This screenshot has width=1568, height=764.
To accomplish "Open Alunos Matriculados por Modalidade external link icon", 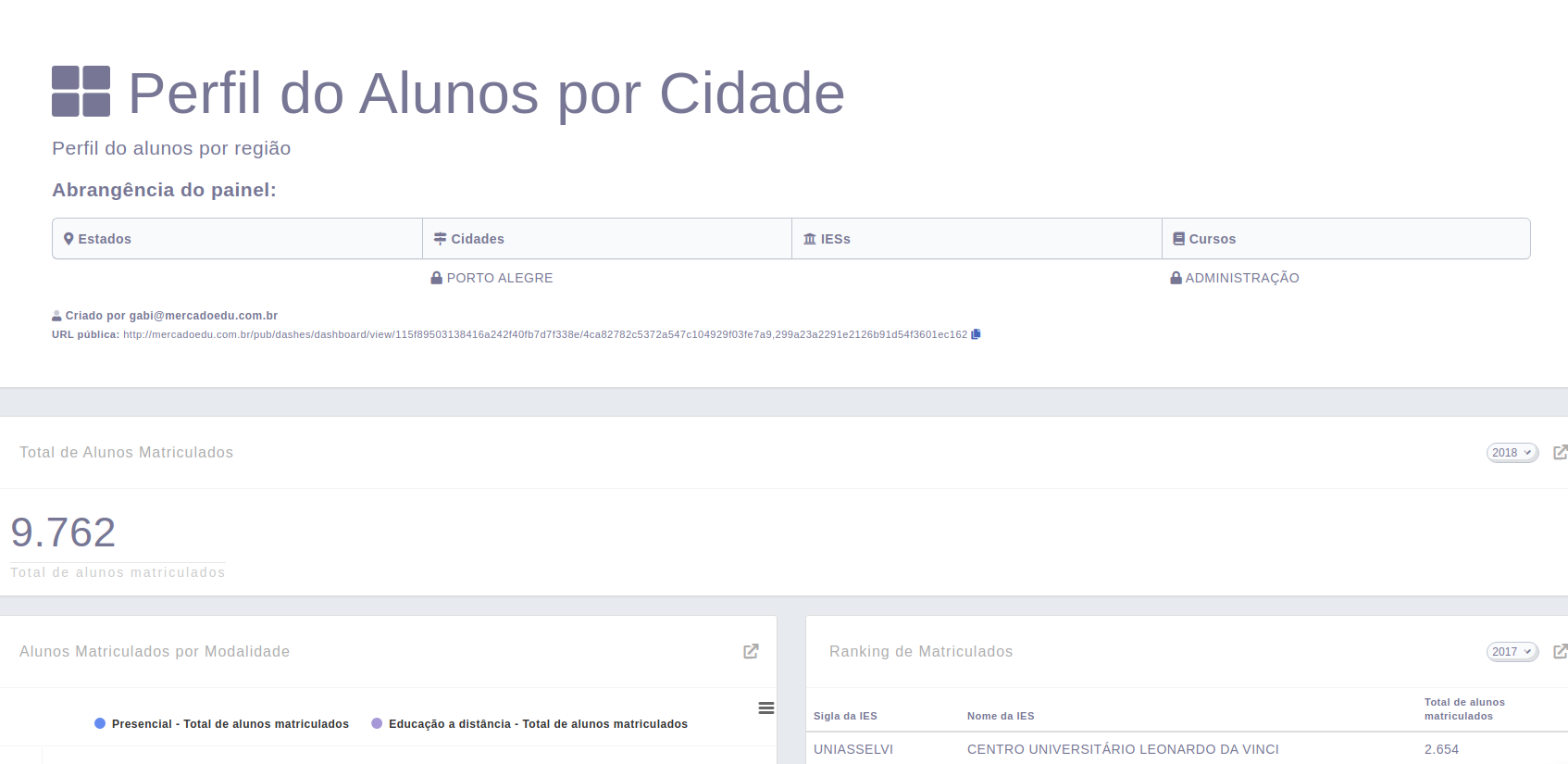I will [x=751, y=651].
